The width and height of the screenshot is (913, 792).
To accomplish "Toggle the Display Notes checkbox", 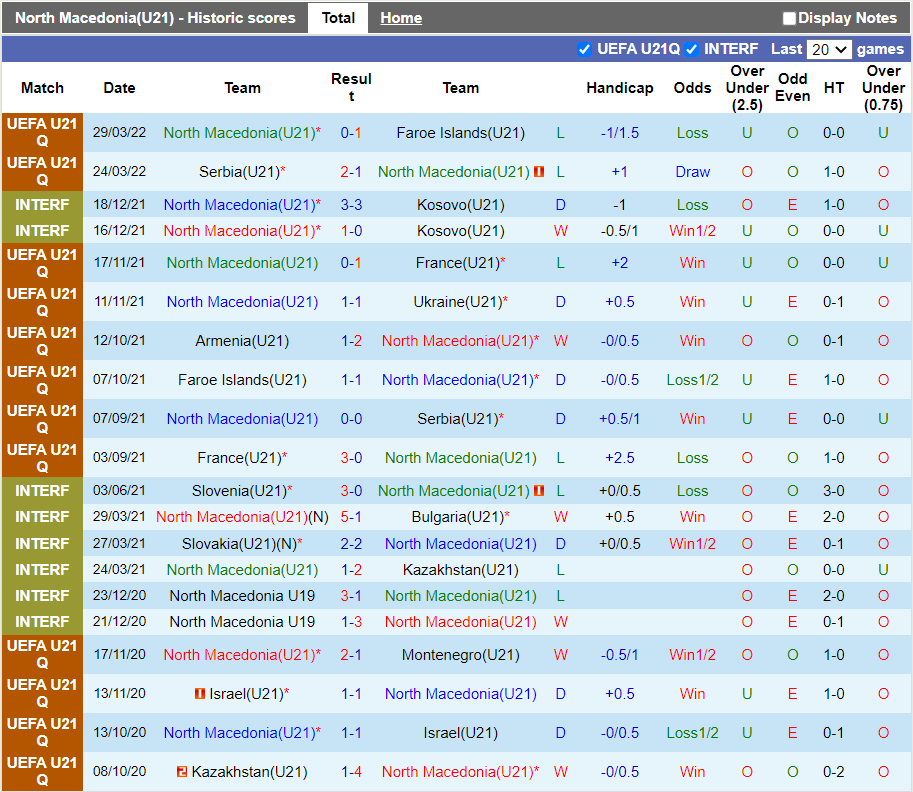I will [789, 19].
